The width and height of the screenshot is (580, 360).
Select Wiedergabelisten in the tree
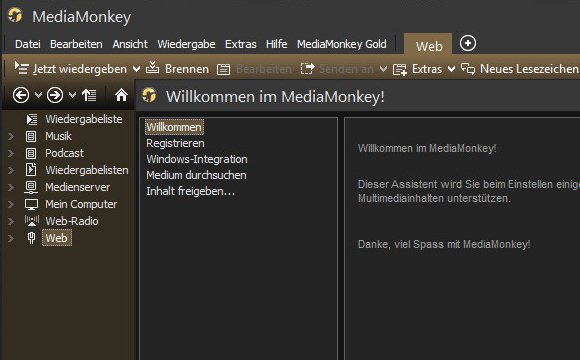87,170
